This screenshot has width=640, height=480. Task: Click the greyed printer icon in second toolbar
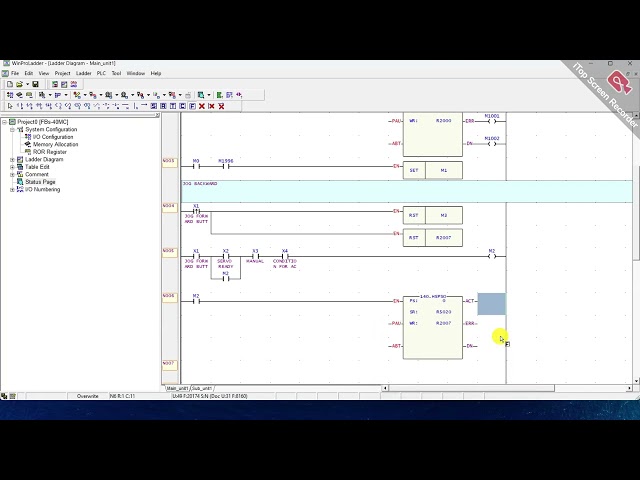pyautogui.click(x=188, y=95)
